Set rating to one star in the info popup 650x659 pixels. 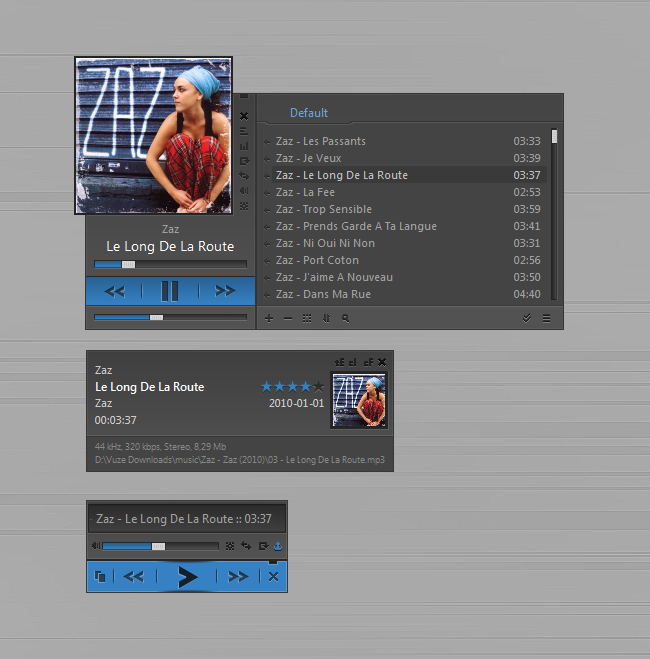point(266,386)
